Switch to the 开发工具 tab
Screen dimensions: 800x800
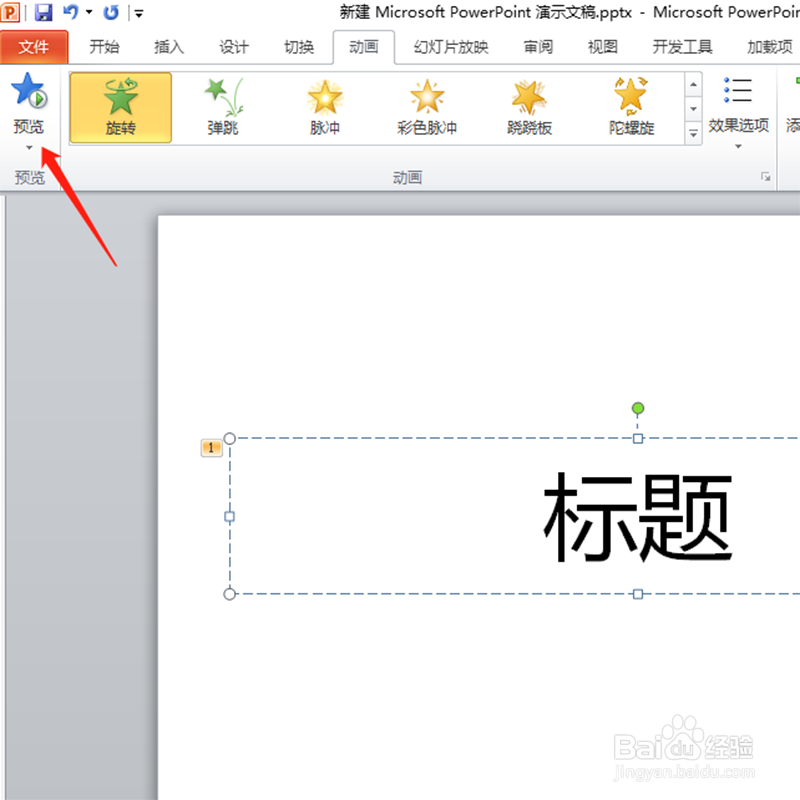[683, 47]
